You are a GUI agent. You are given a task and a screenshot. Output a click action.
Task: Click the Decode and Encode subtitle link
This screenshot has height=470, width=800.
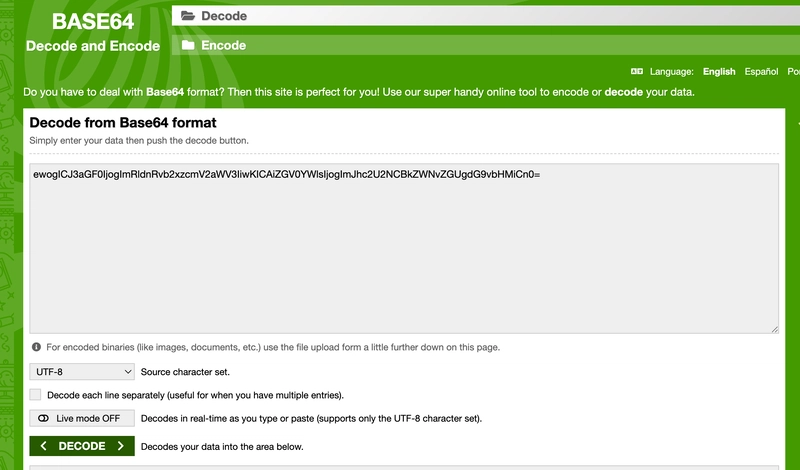tap(93, 46)
